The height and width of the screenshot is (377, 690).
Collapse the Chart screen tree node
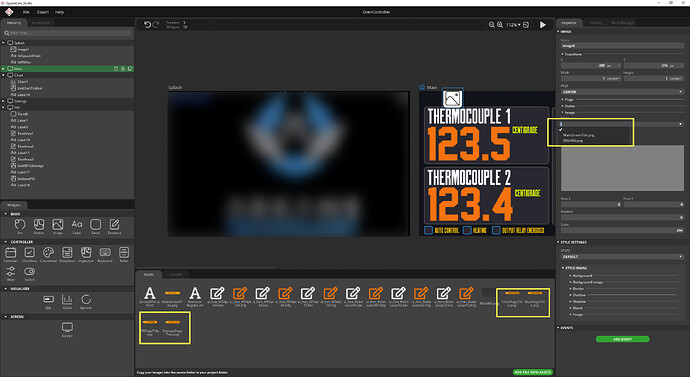pos(4,75)
